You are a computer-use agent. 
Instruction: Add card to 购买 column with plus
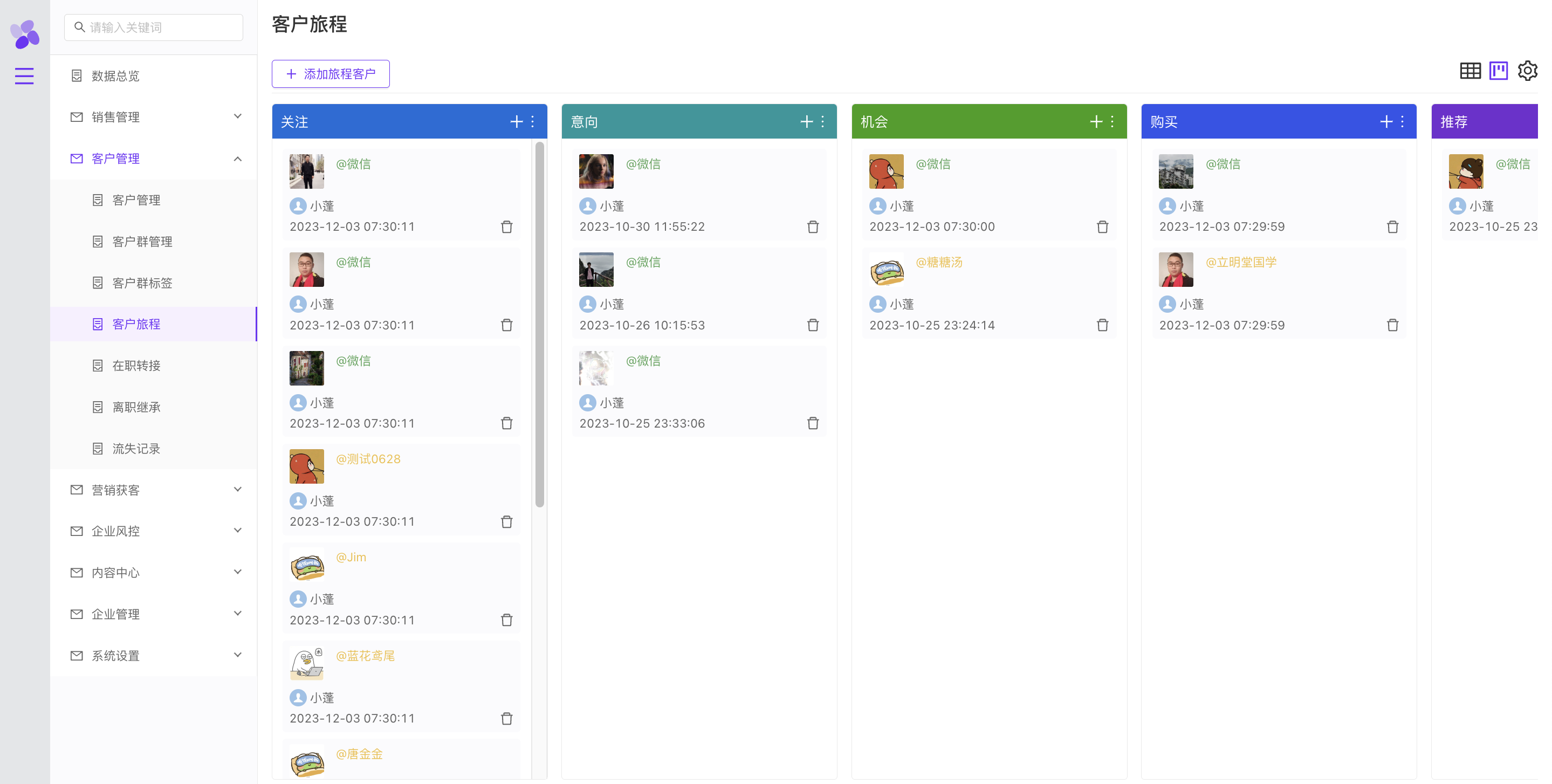[x=1386, y=122]
